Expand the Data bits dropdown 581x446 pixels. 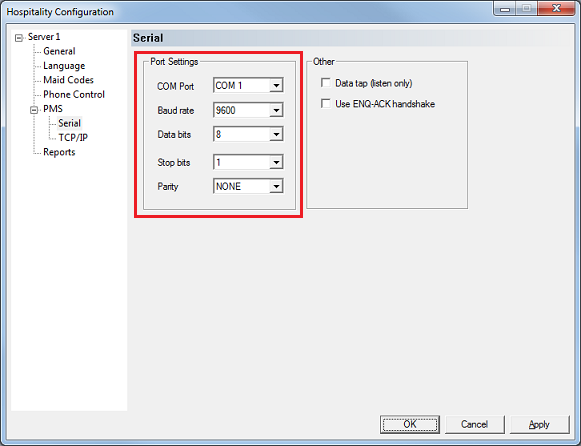coord(276,134)
